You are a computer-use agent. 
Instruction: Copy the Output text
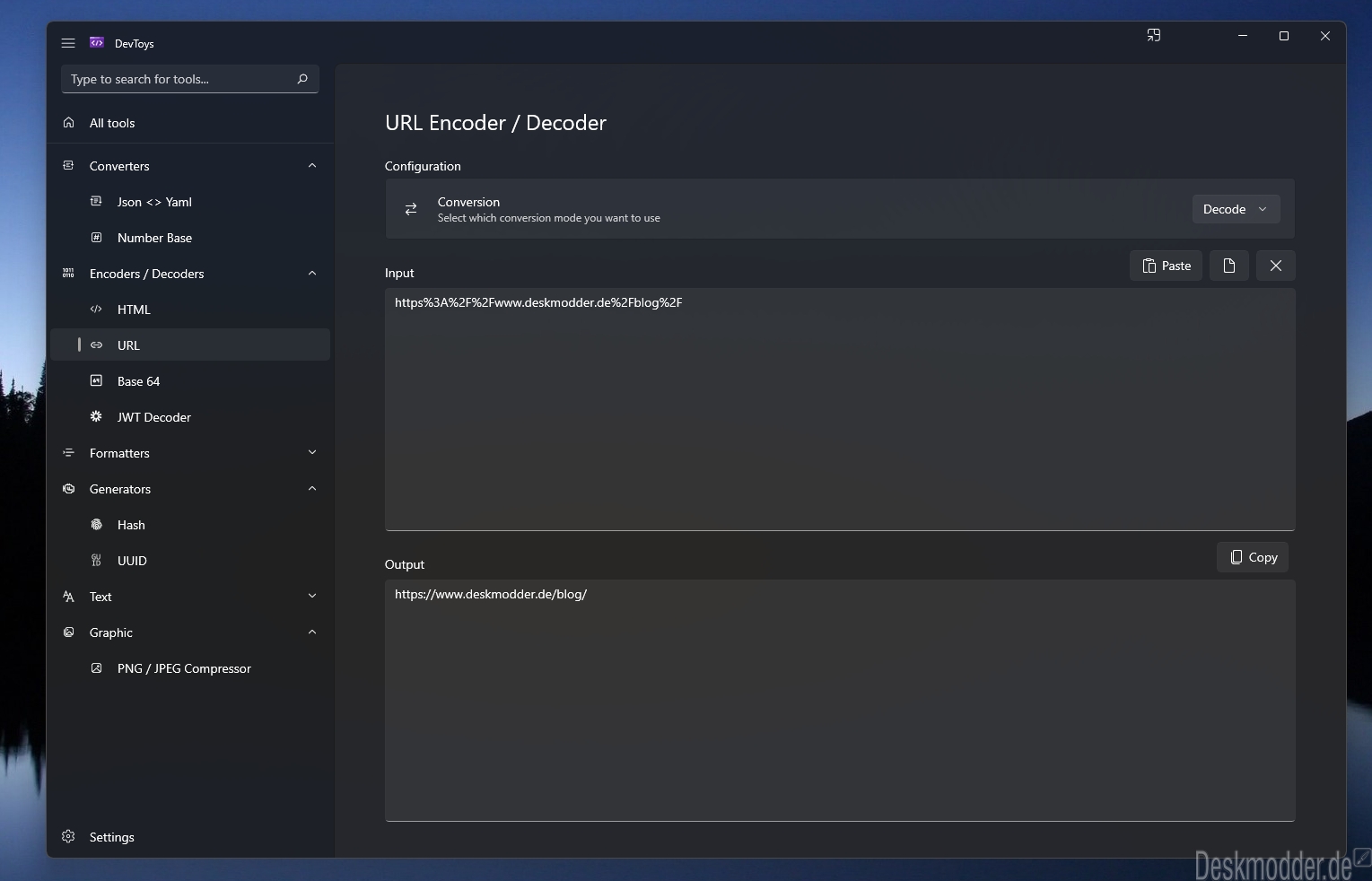pos(1253,557)
